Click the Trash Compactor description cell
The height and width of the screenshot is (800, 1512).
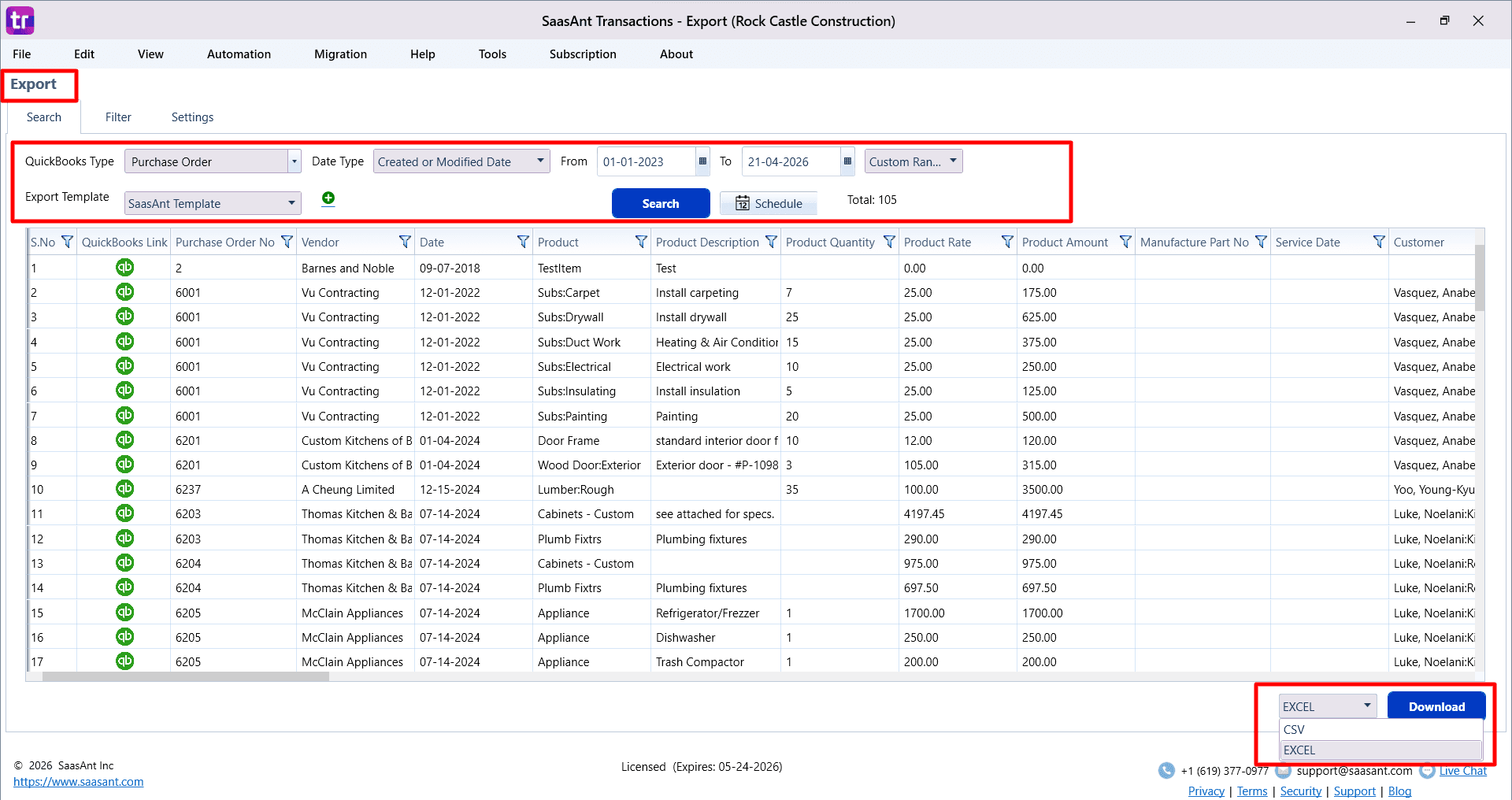[716, 661]
